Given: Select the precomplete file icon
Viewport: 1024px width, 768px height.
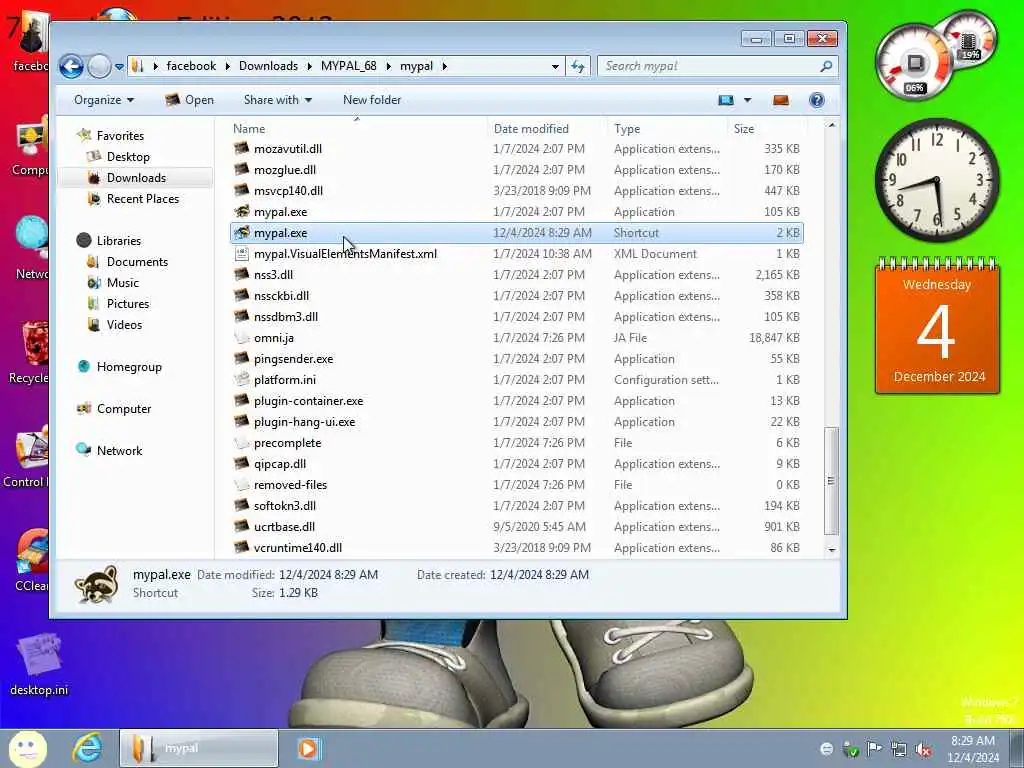Looking at the screenshot, I should pyautogui.click(x=242, y=443).
